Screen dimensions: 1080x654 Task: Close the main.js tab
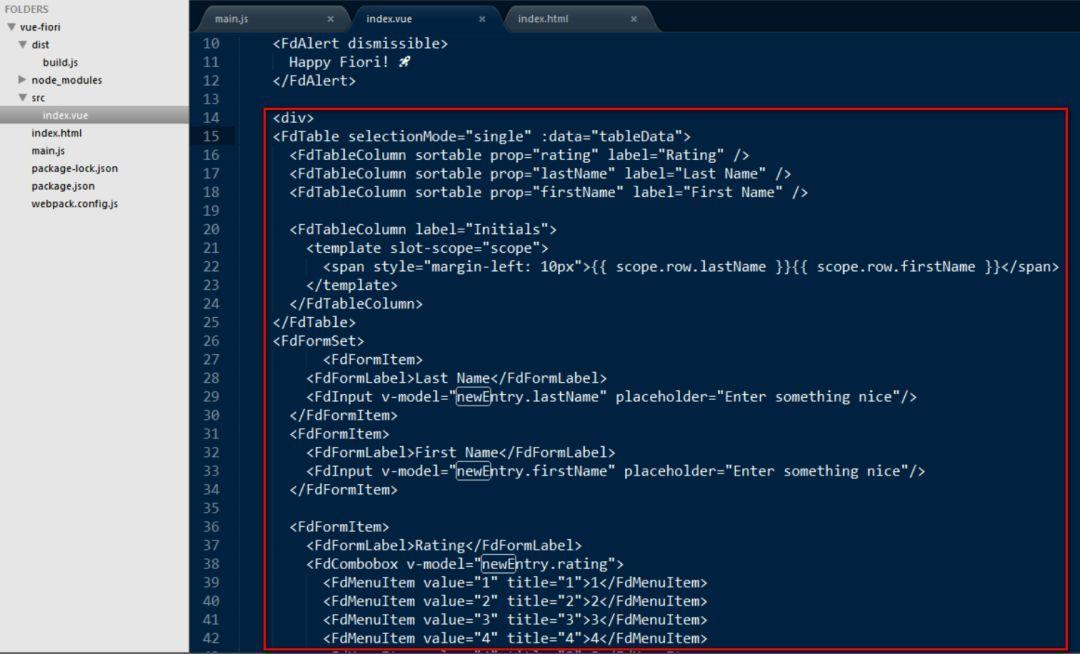331,19
